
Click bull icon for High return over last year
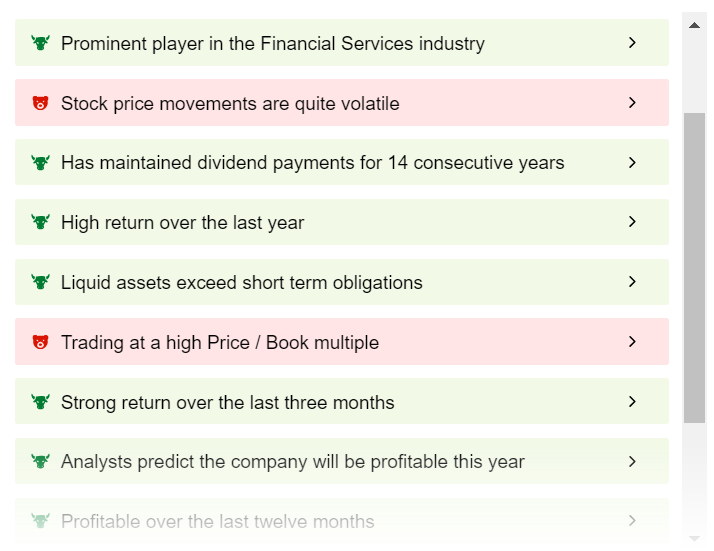click(x=40, y=222)
